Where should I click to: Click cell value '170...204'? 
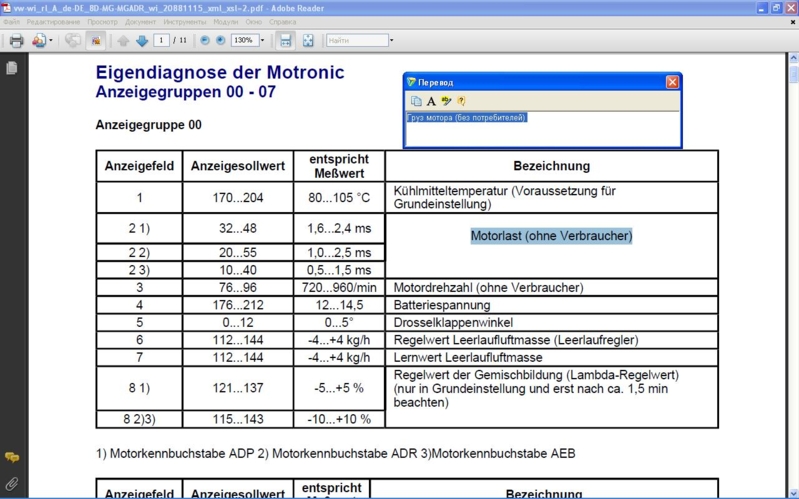click(238, 198)
